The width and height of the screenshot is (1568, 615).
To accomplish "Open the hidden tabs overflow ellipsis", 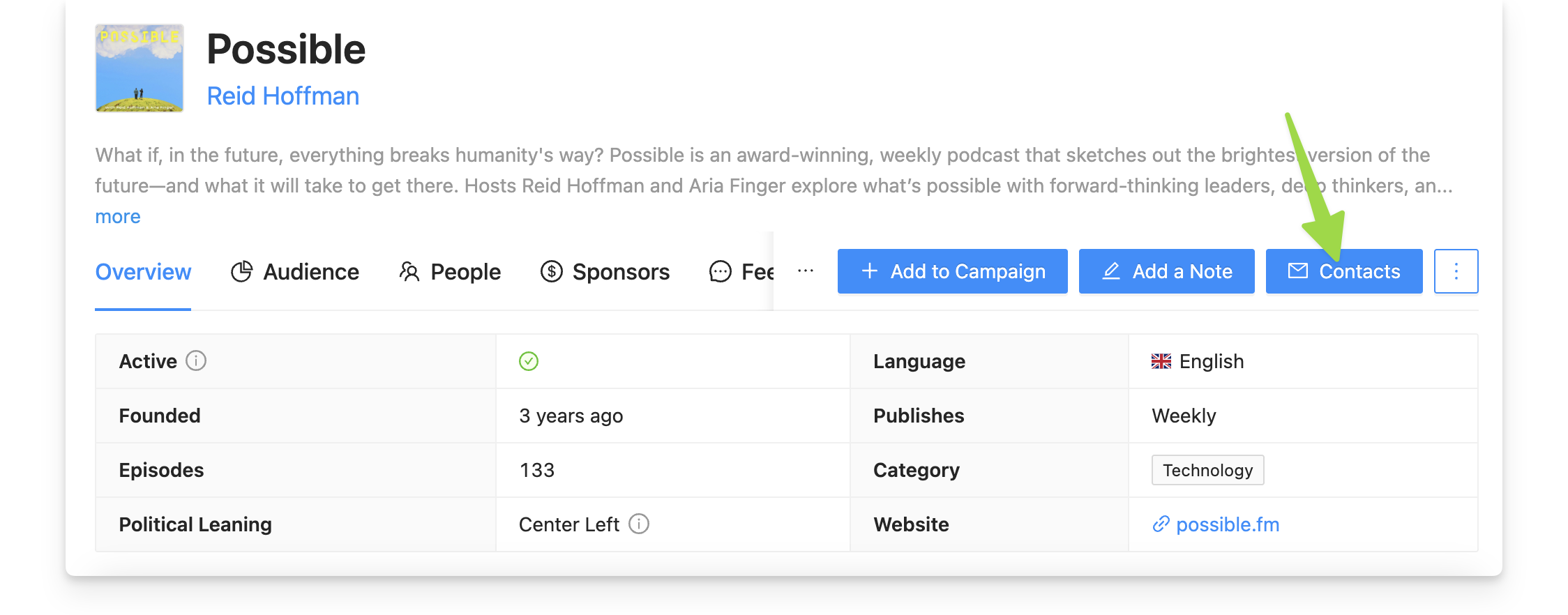I will [806, 271].
